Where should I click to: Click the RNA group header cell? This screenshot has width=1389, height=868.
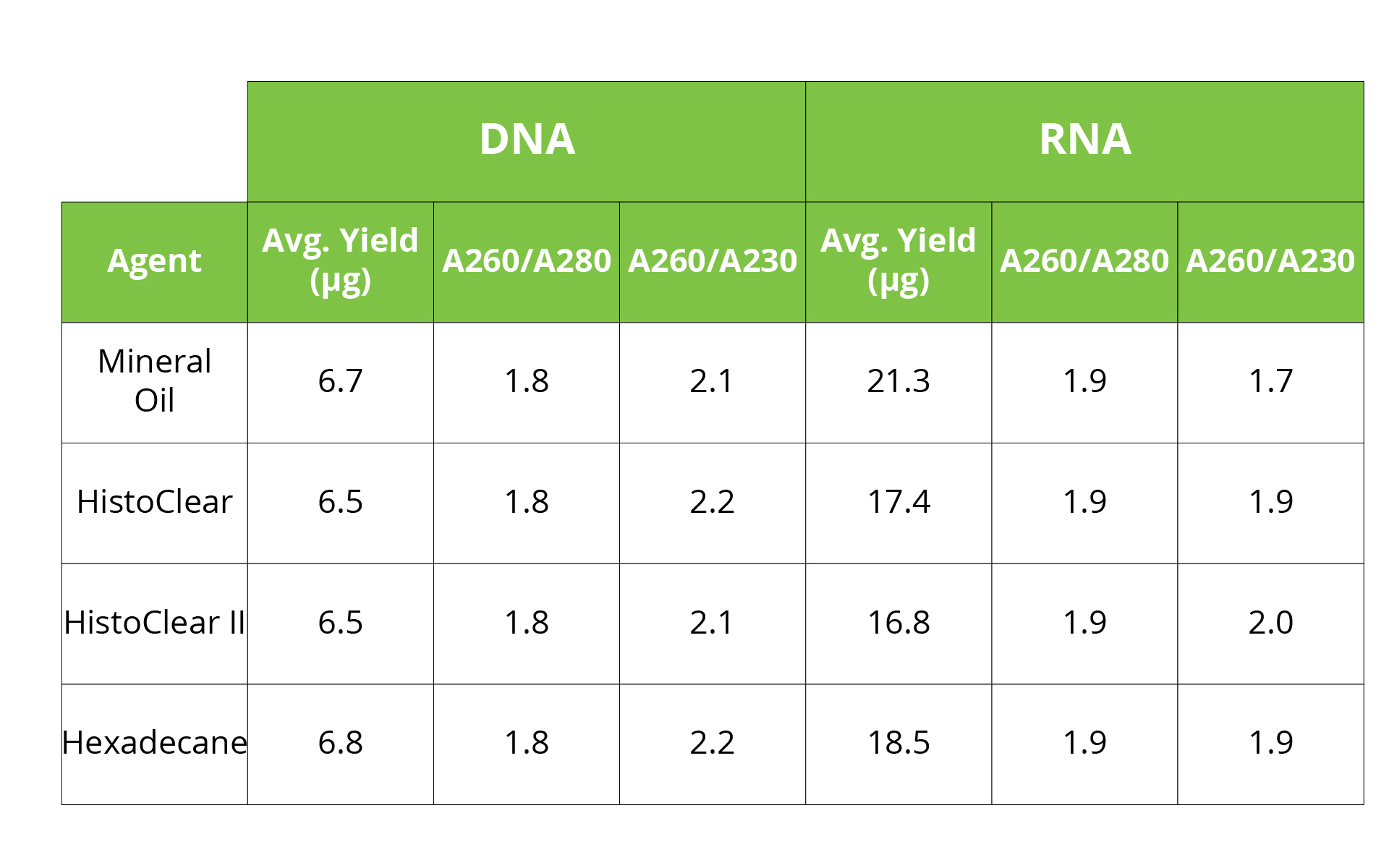[1084, 140]
